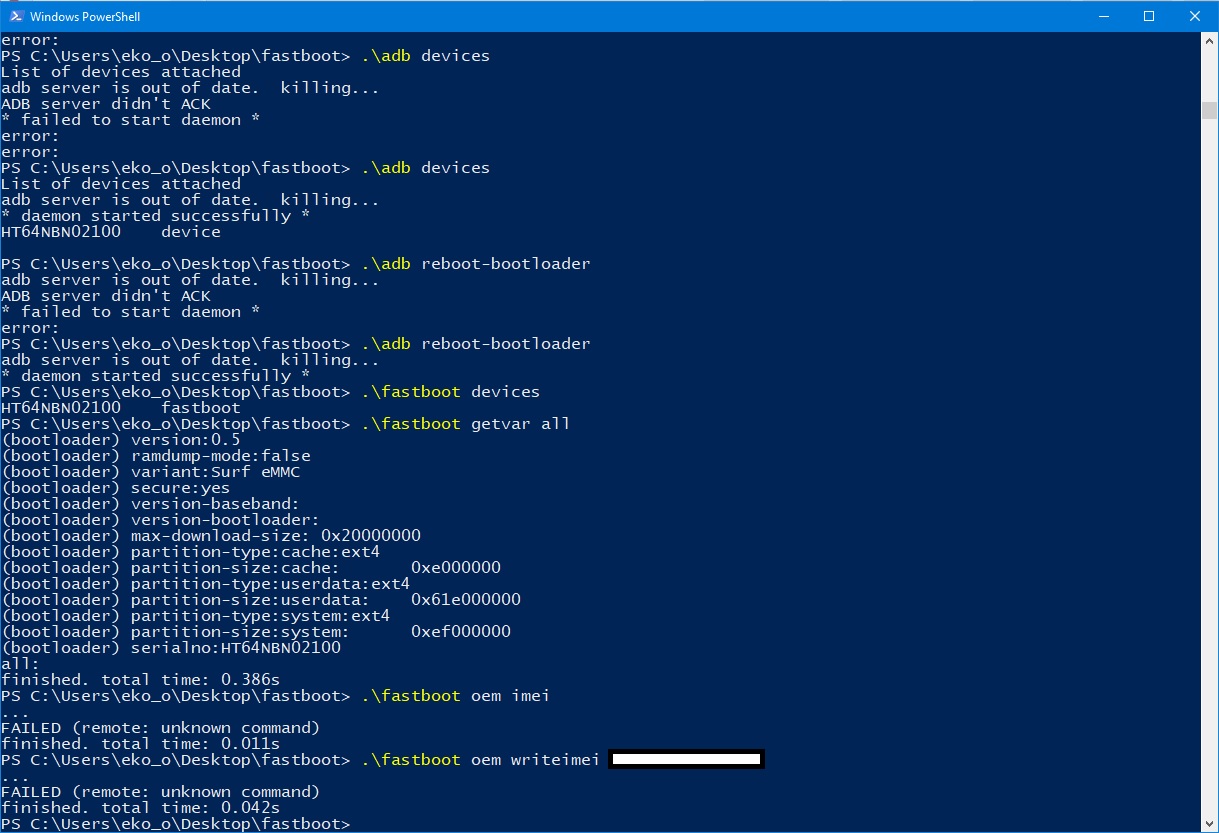The height and width of the screenshot is (833, 1219).
Task: Minimize the Windows PowerShell window
Action: click(1103, 16)
